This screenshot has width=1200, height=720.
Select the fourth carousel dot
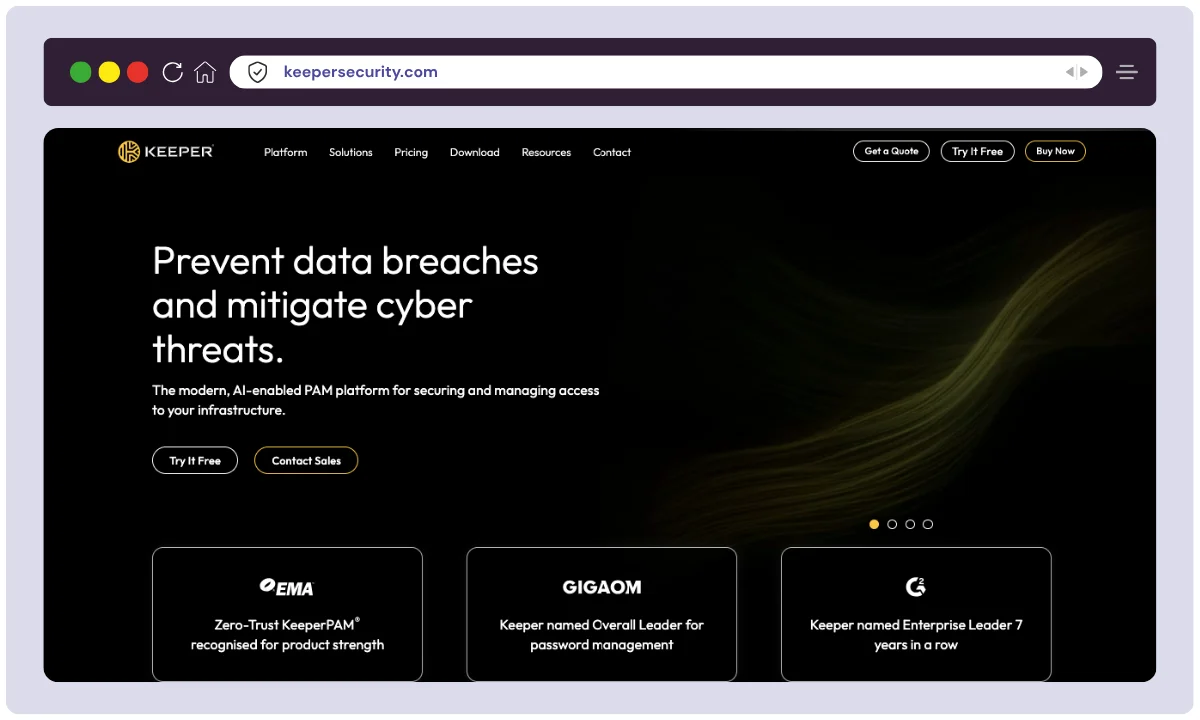pyautogui.click(x=928, y=524)
